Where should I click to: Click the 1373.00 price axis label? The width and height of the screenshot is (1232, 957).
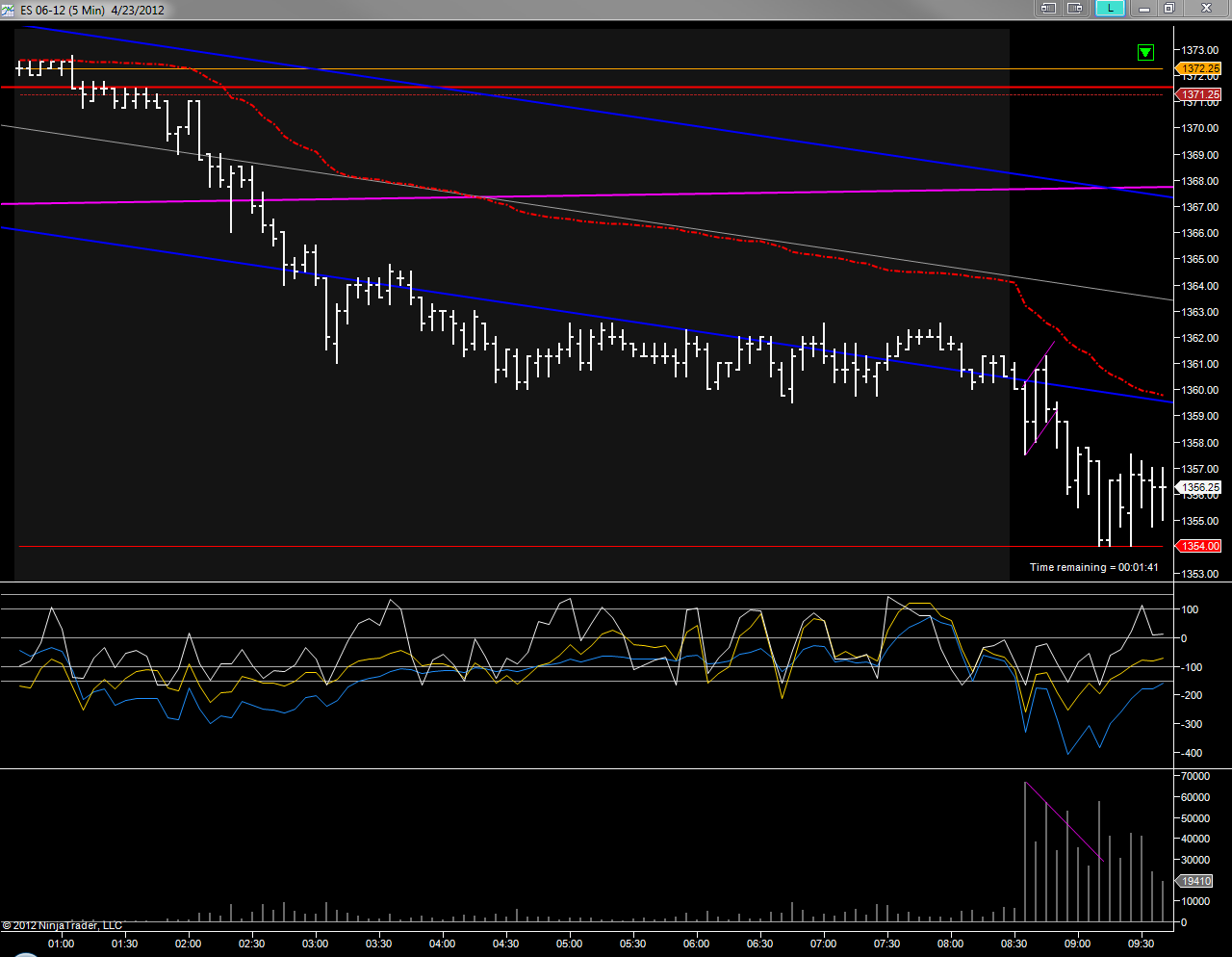tap(1200, 50)
